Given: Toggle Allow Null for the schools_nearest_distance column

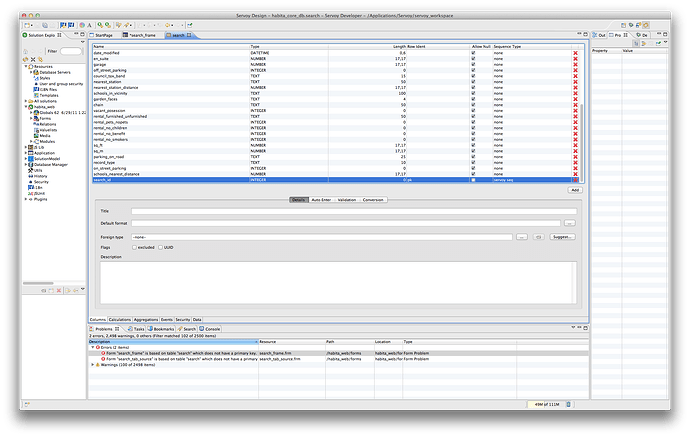Looking at the screenshot, I should click(x=473, y=174).
